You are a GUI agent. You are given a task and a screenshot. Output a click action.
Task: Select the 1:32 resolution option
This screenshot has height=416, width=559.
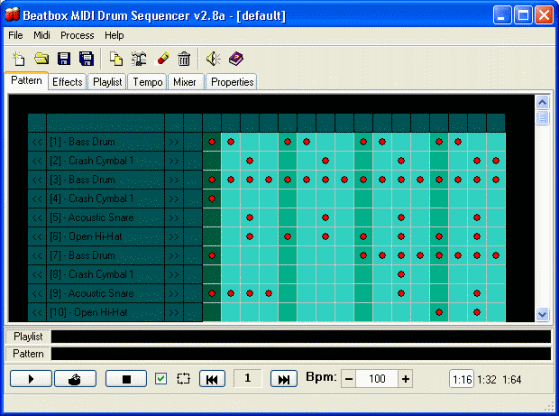(487, 379)
